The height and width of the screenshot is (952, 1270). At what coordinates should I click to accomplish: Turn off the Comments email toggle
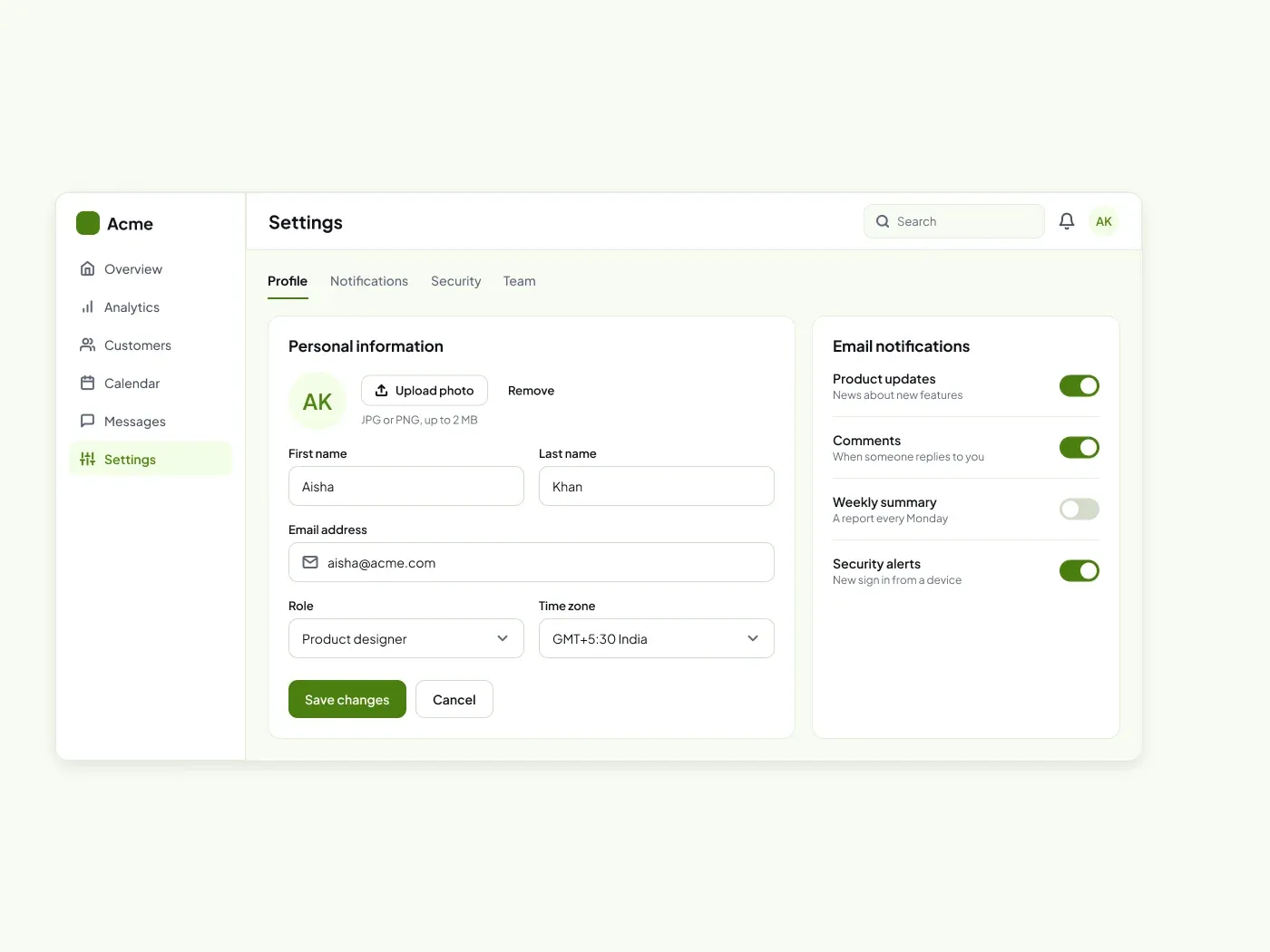pos(1079,447)
